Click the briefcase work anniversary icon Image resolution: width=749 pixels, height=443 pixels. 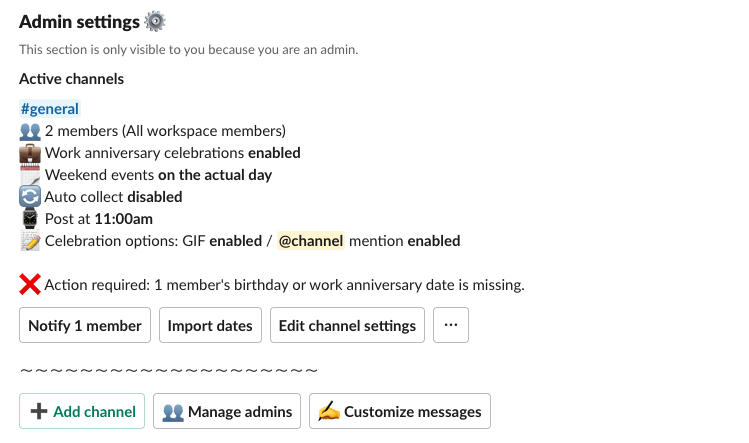click(30, 153)
